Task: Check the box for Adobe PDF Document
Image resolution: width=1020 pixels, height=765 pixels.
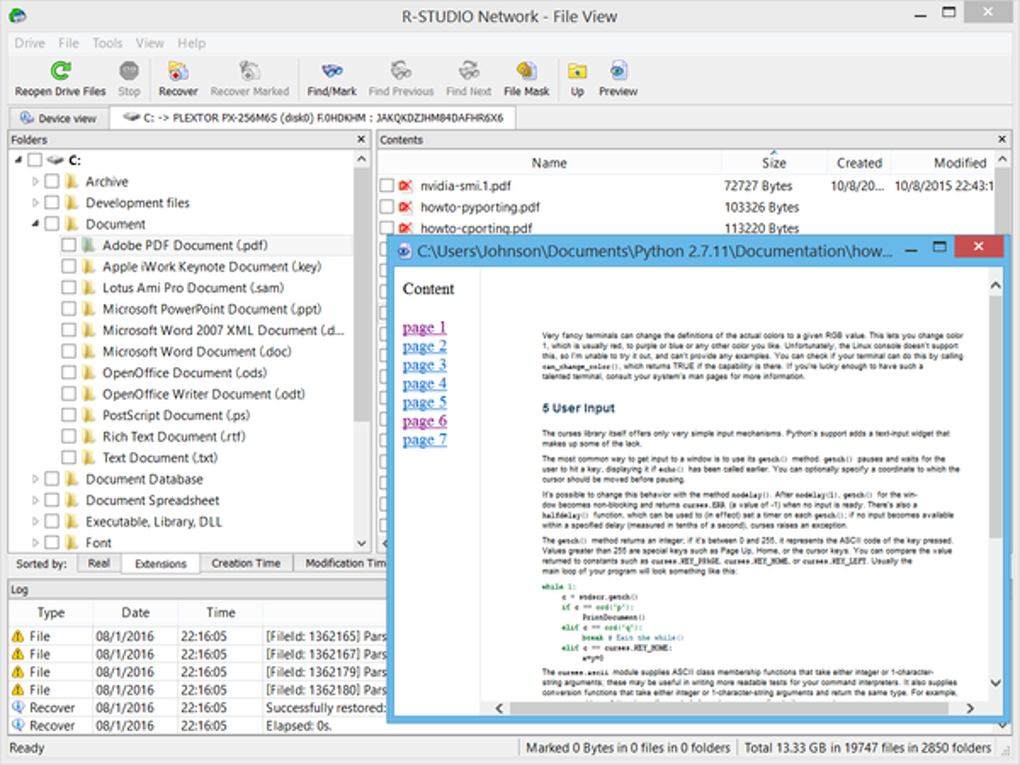Action: 69,245
